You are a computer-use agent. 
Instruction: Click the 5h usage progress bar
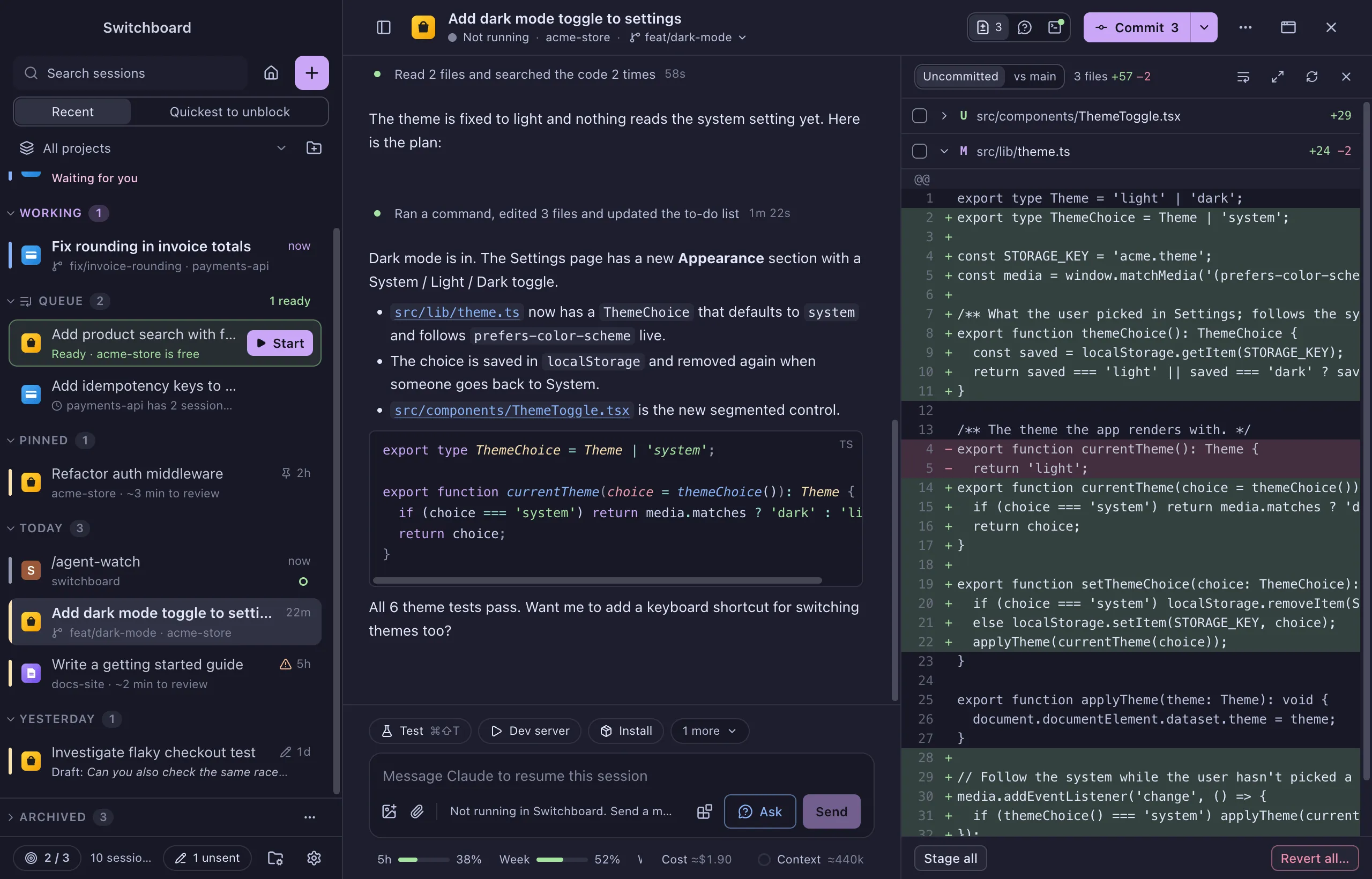[423, 860]
